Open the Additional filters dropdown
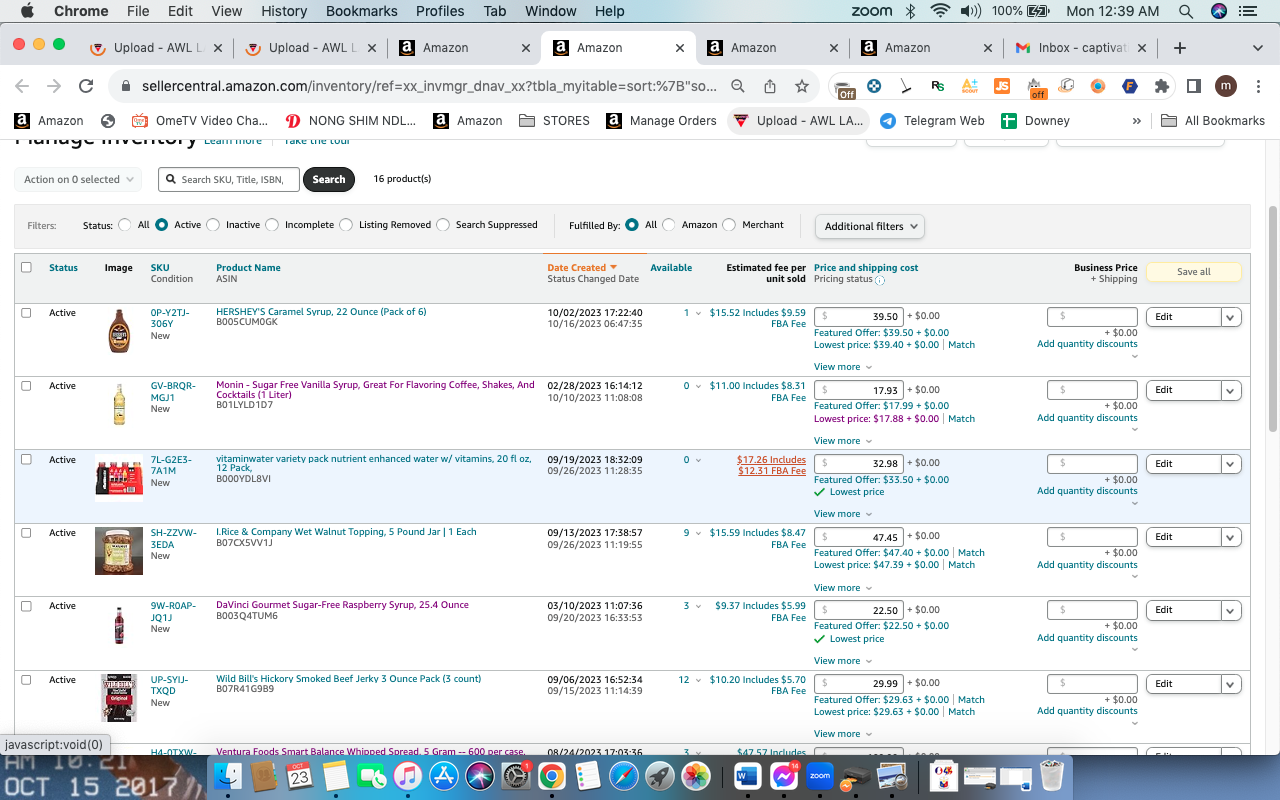 (870, 226)
